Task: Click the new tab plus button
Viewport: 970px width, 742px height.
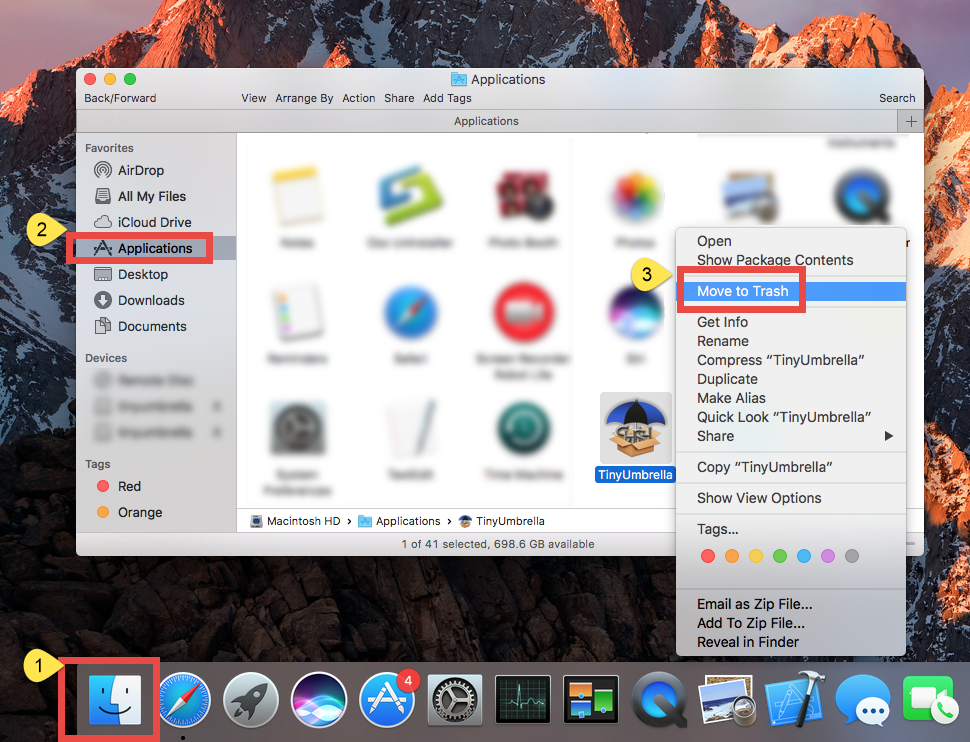Action: [911, 120]
